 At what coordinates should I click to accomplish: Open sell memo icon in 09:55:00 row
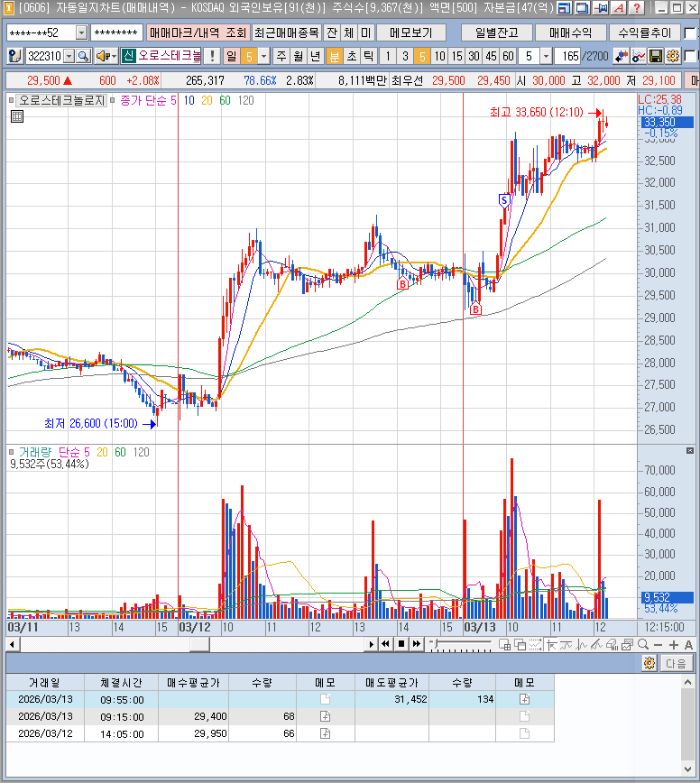524,699
